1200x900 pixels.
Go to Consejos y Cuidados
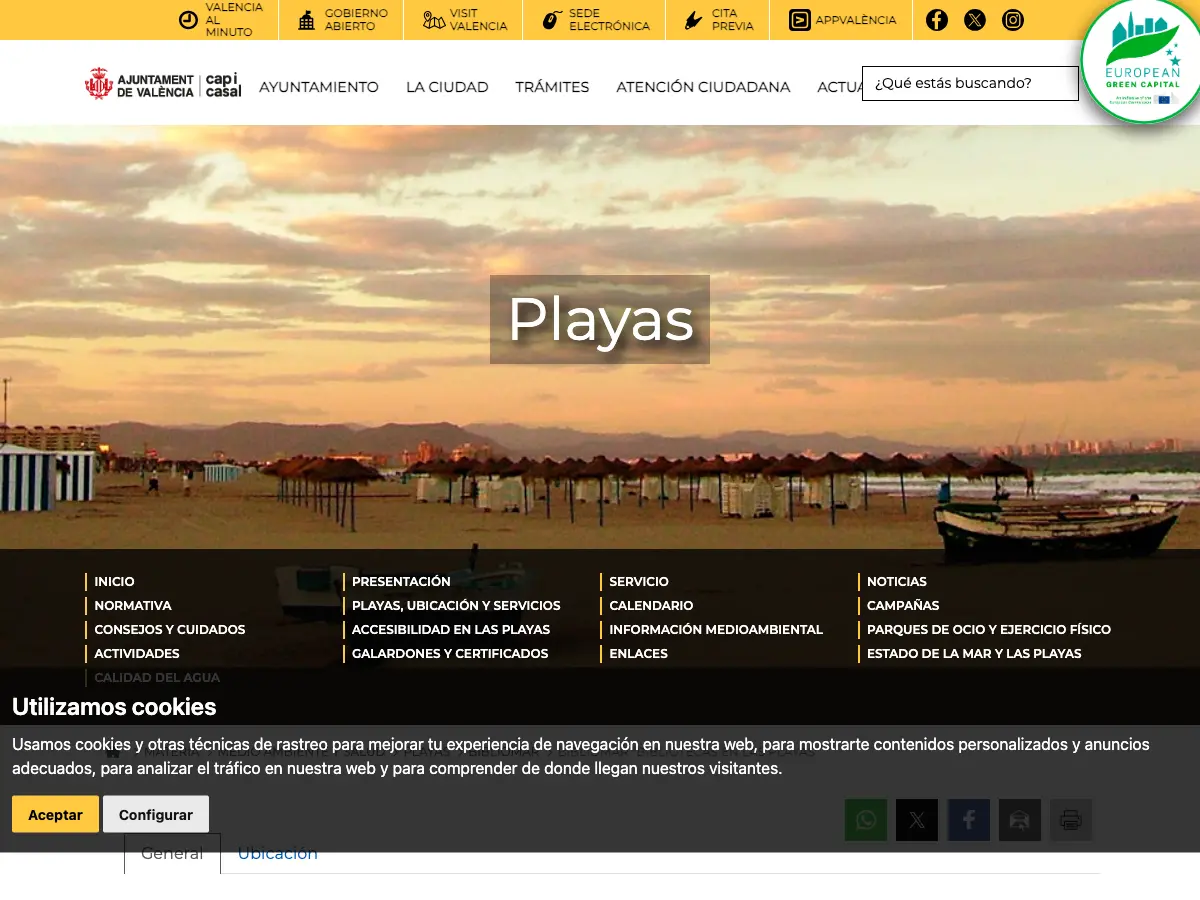coord(170,629)
